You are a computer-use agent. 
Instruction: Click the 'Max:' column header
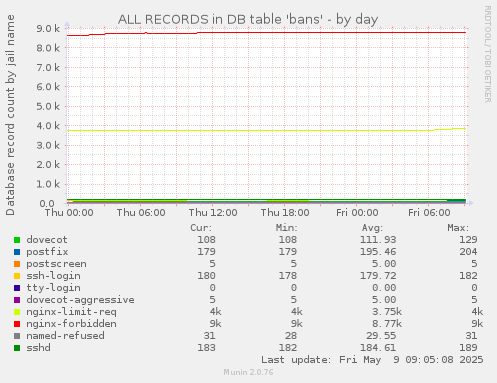pos(458,228)
